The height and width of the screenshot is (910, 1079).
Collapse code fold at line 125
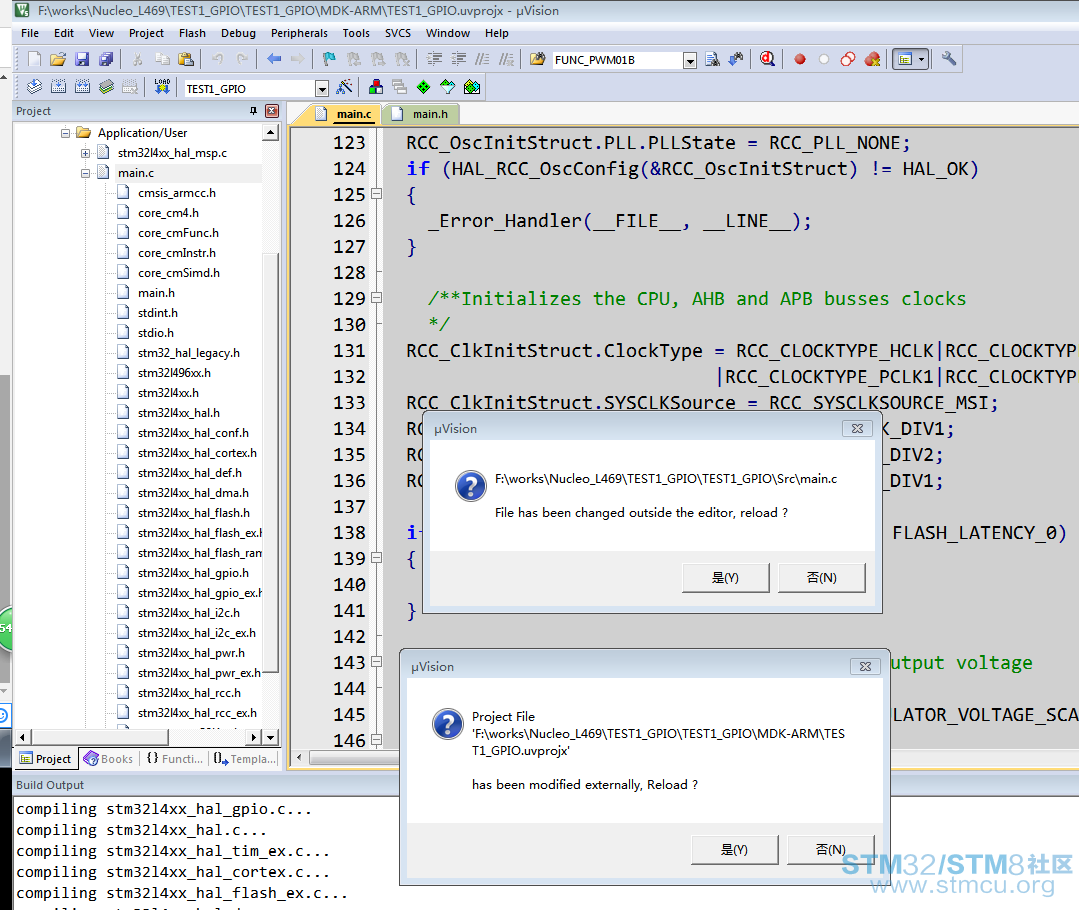click(376, 194)
